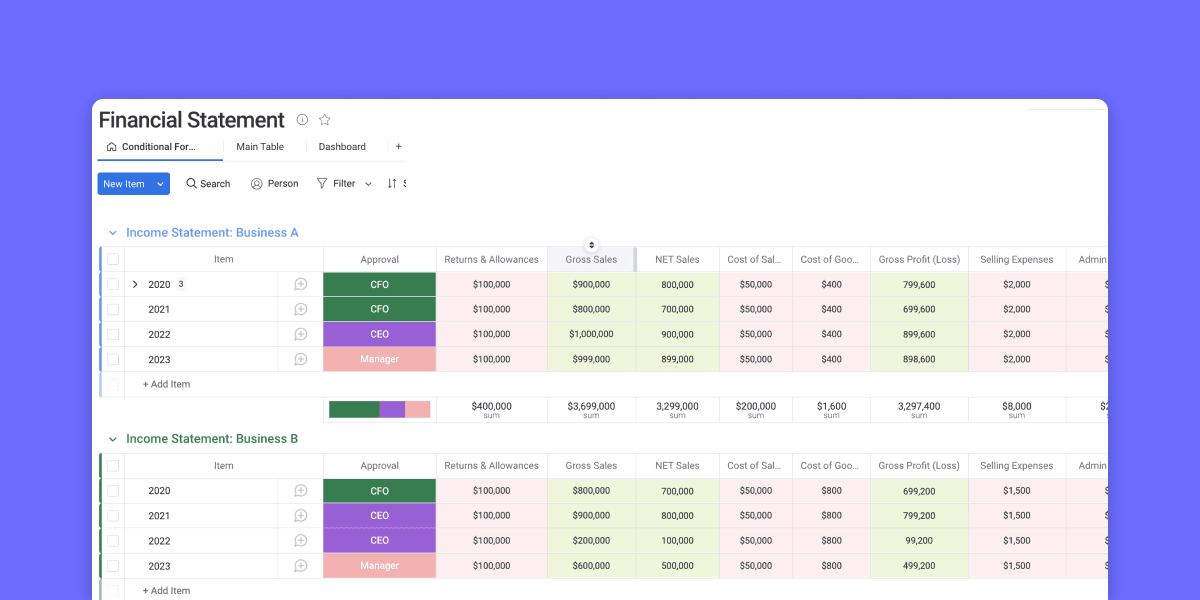Click the Financial Statement board title
Image resolution: width=1200 pixels, height=600 pixels.
click(192, 120)
